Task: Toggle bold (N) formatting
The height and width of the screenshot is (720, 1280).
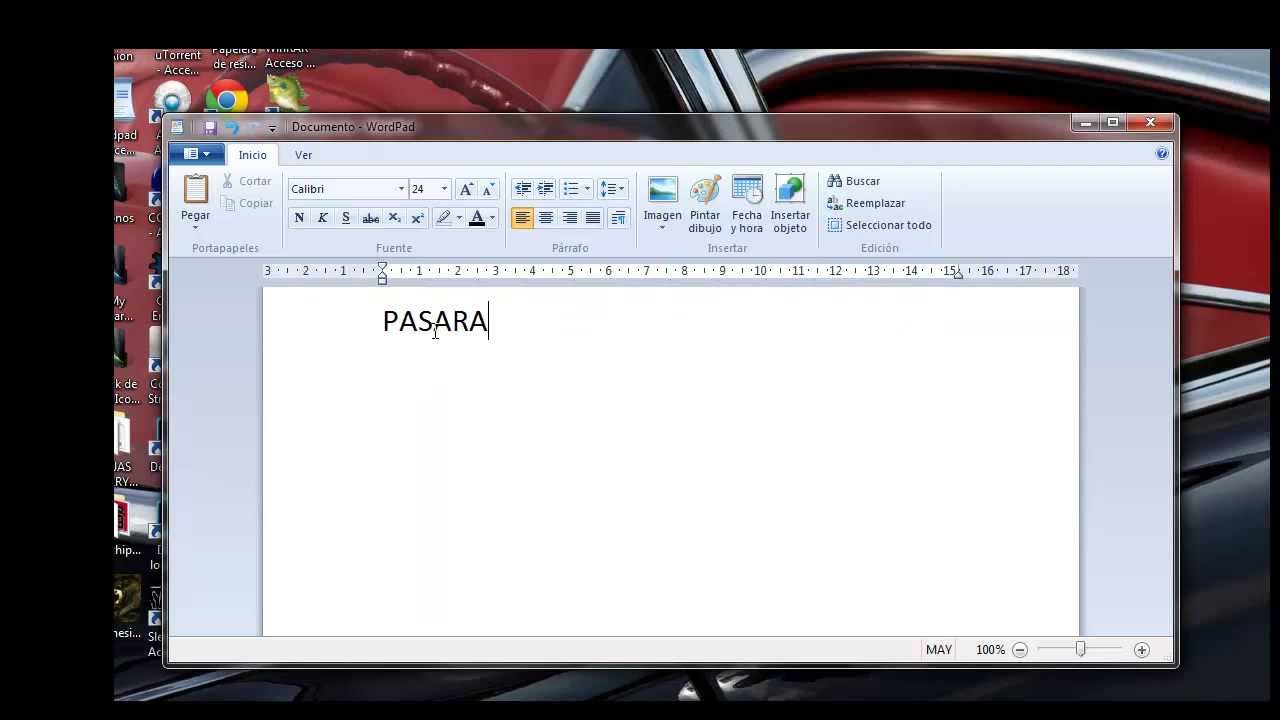Action: point(299,218)
